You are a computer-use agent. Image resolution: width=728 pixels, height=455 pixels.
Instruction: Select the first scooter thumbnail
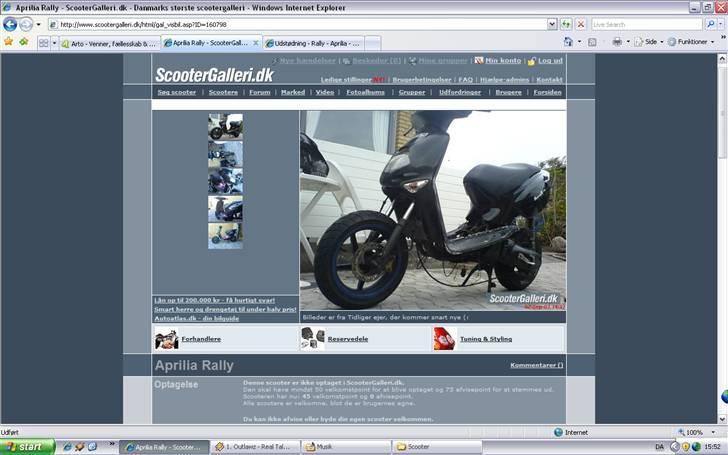click(225, 127)
